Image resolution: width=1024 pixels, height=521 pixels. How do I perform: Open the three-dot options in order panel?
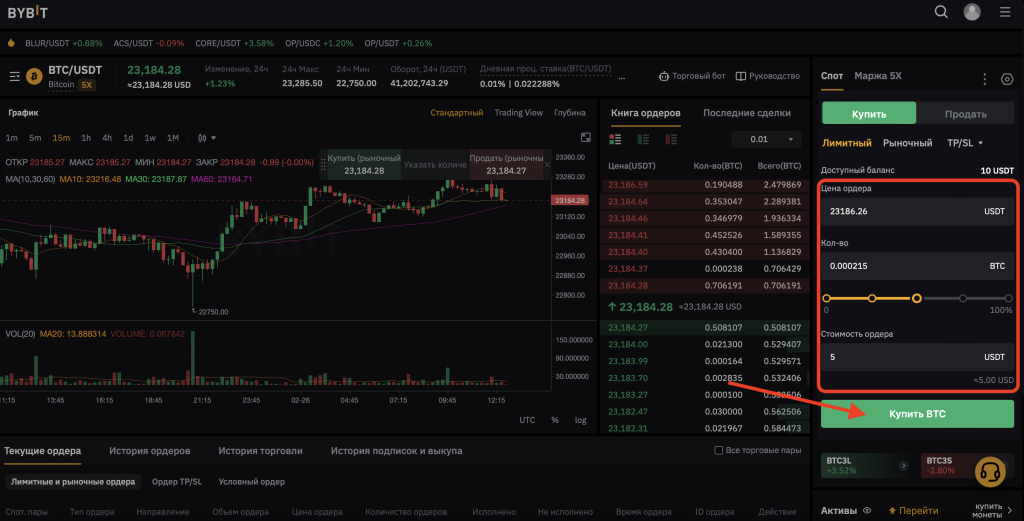[x=985, y=79]
